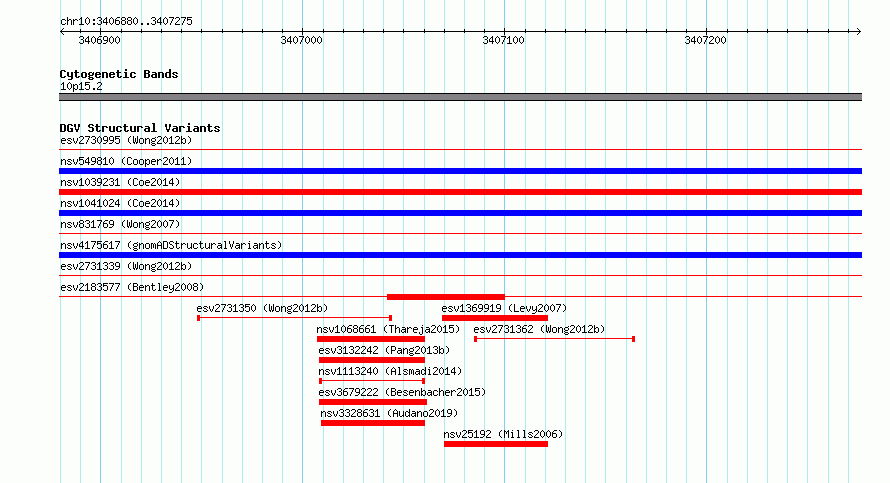Click the esv3679222 (Besenbacher2015) label
Image resolution: width=890 pixels, height=483 pixels.
click(402, 392)
